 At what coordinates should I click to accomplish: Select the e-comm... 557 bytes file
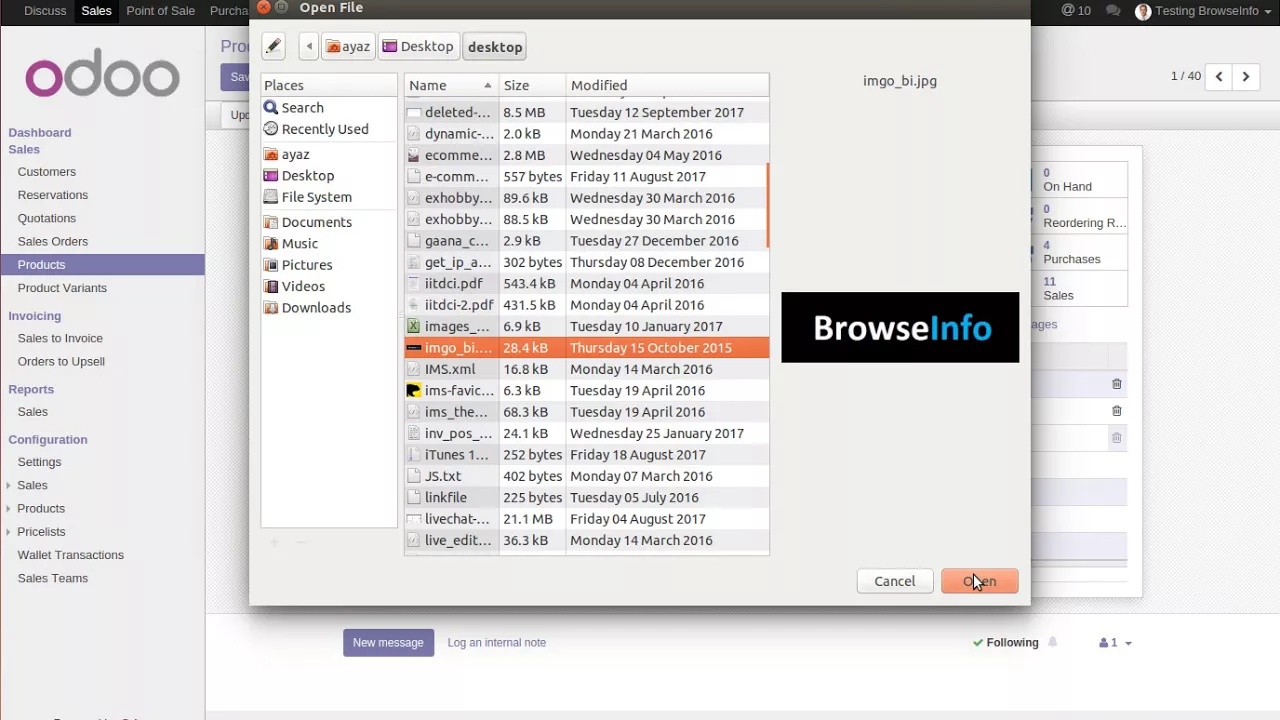pos(586,176)
